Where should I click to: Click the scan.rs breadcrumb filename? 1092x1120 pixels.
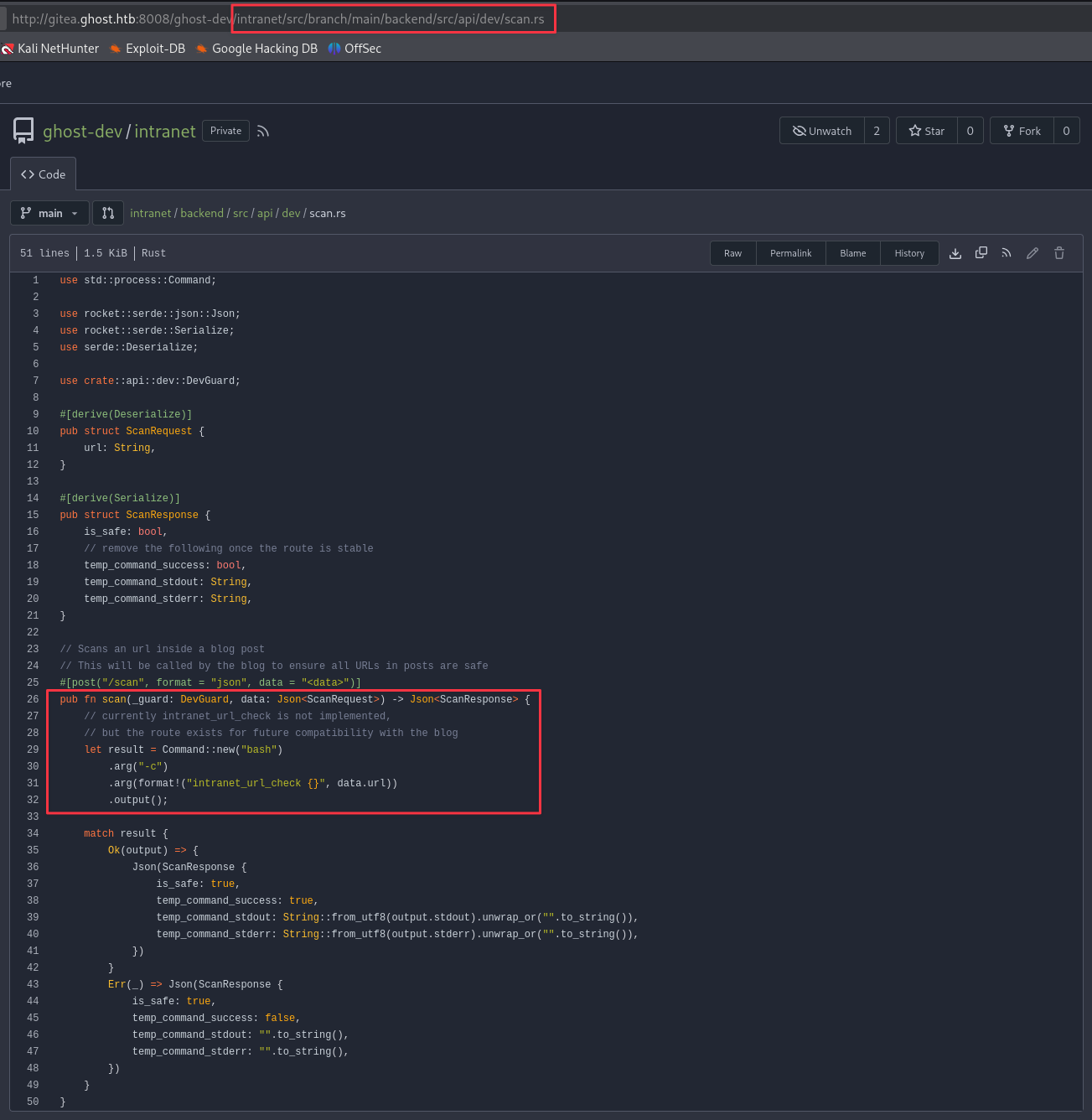point(328,213)
